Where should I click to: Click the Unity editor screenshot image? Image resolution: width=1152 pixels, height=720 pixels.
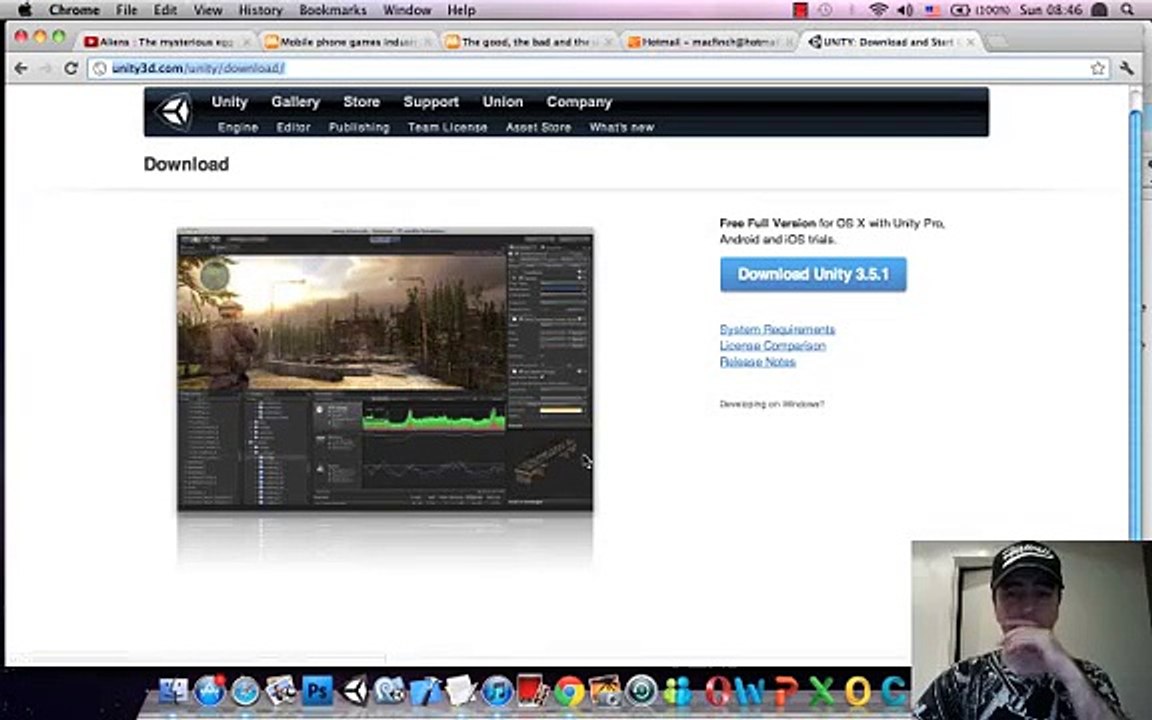point(385,370)
